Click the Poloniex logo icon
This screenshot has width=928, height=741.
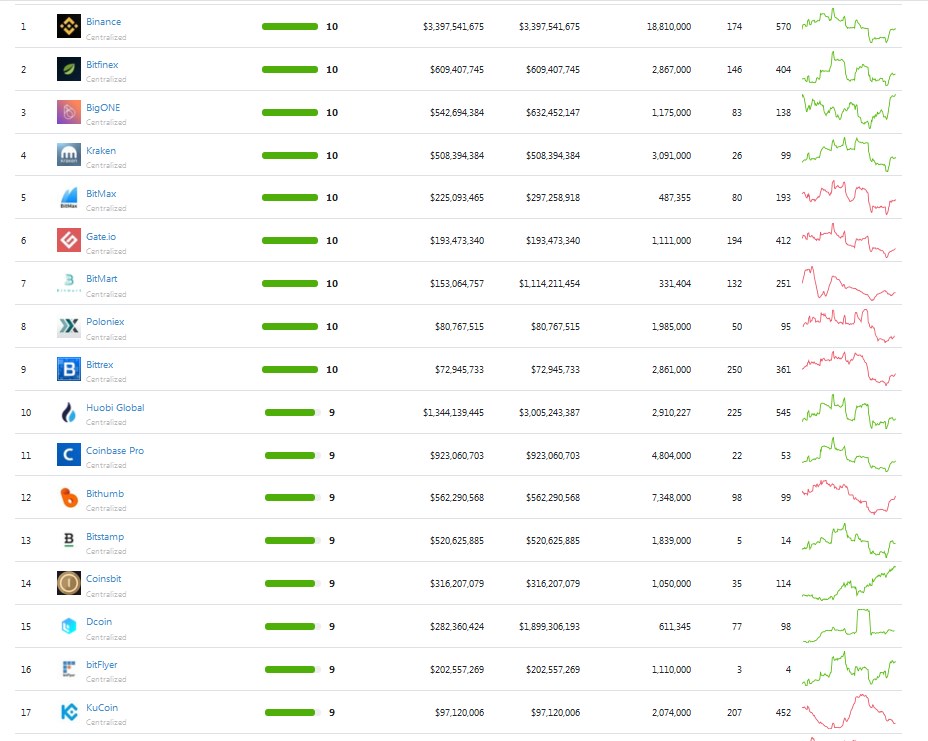click(69, 326)
